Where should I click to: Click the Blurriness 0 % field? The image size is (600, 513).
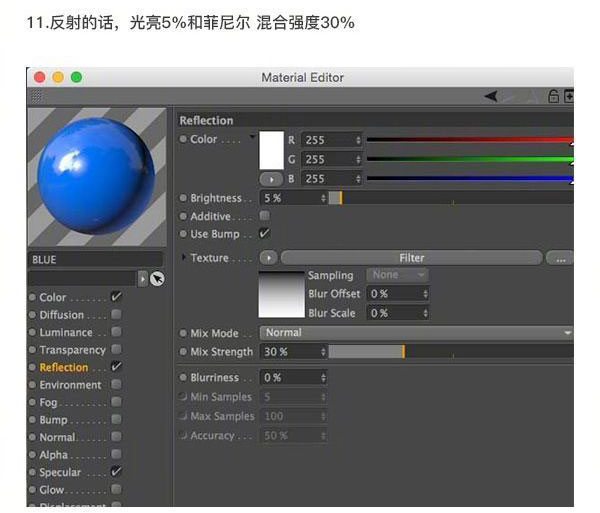click(293, 378)
